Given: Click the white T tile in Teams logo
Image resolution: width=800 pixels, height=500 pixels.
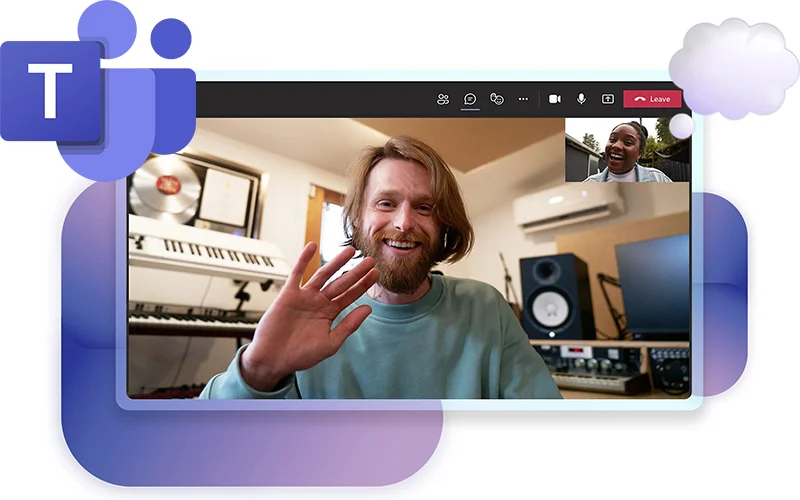Looking at the screenshot, I should [50, 90].
